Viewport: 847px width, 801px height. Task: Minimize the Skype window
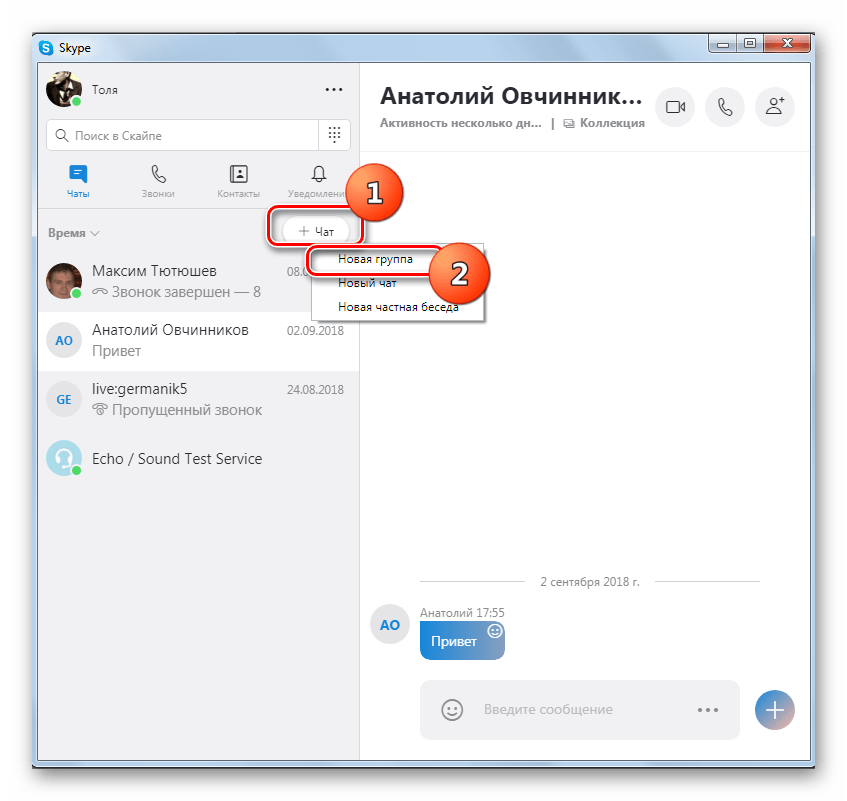[x=723, y=44]
